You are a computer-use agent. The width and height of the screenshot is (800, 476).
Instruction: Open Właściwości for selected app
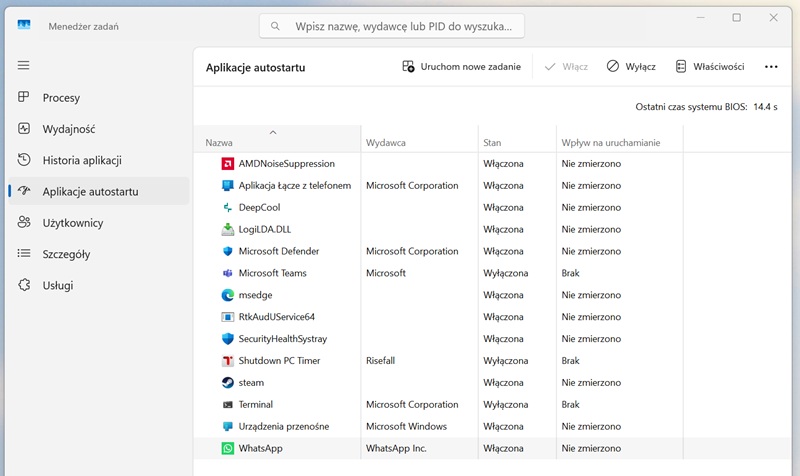pos(710,67)
